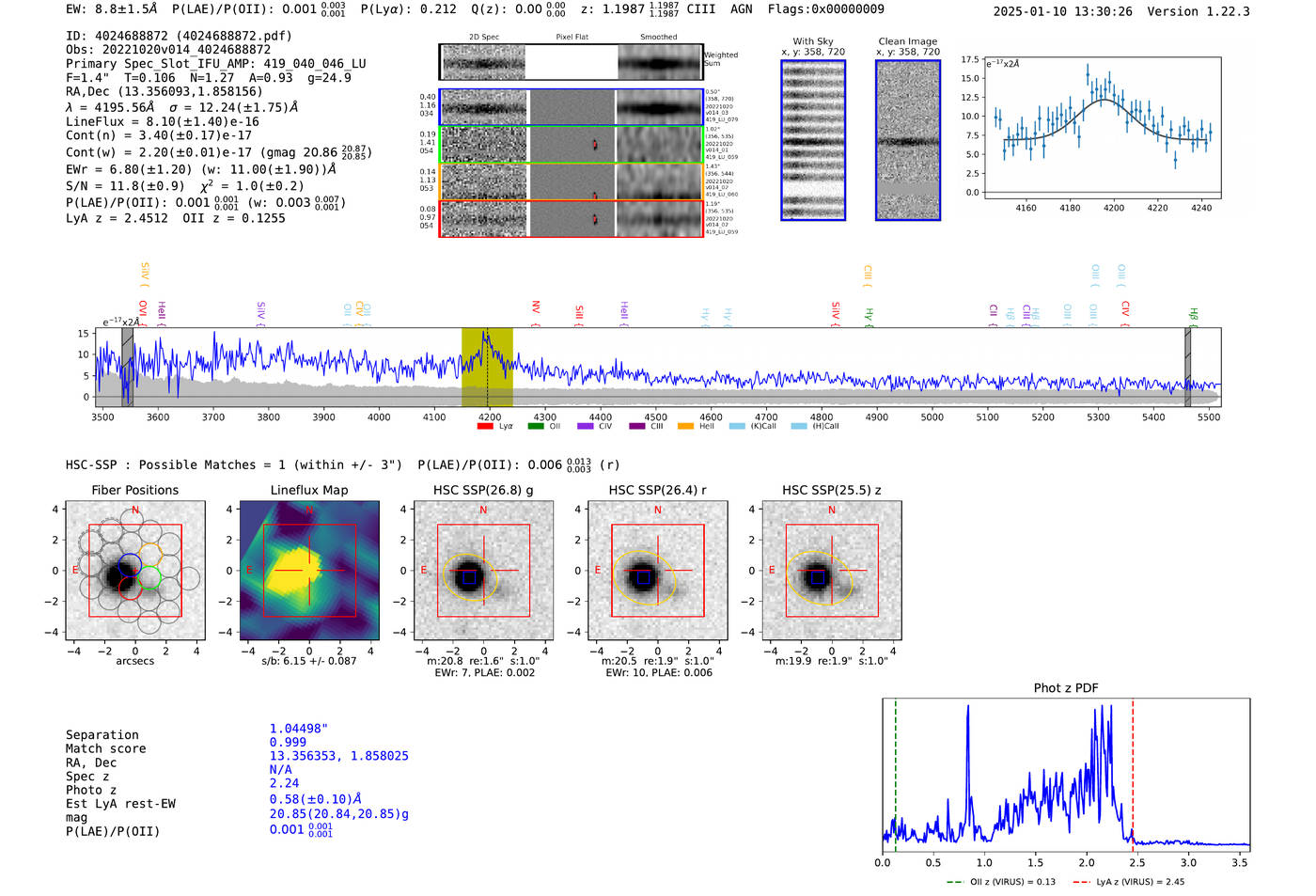This screenshot has width=1316, height=896.
Task: Open the Fiber Positions image
Action: [135, 571]
